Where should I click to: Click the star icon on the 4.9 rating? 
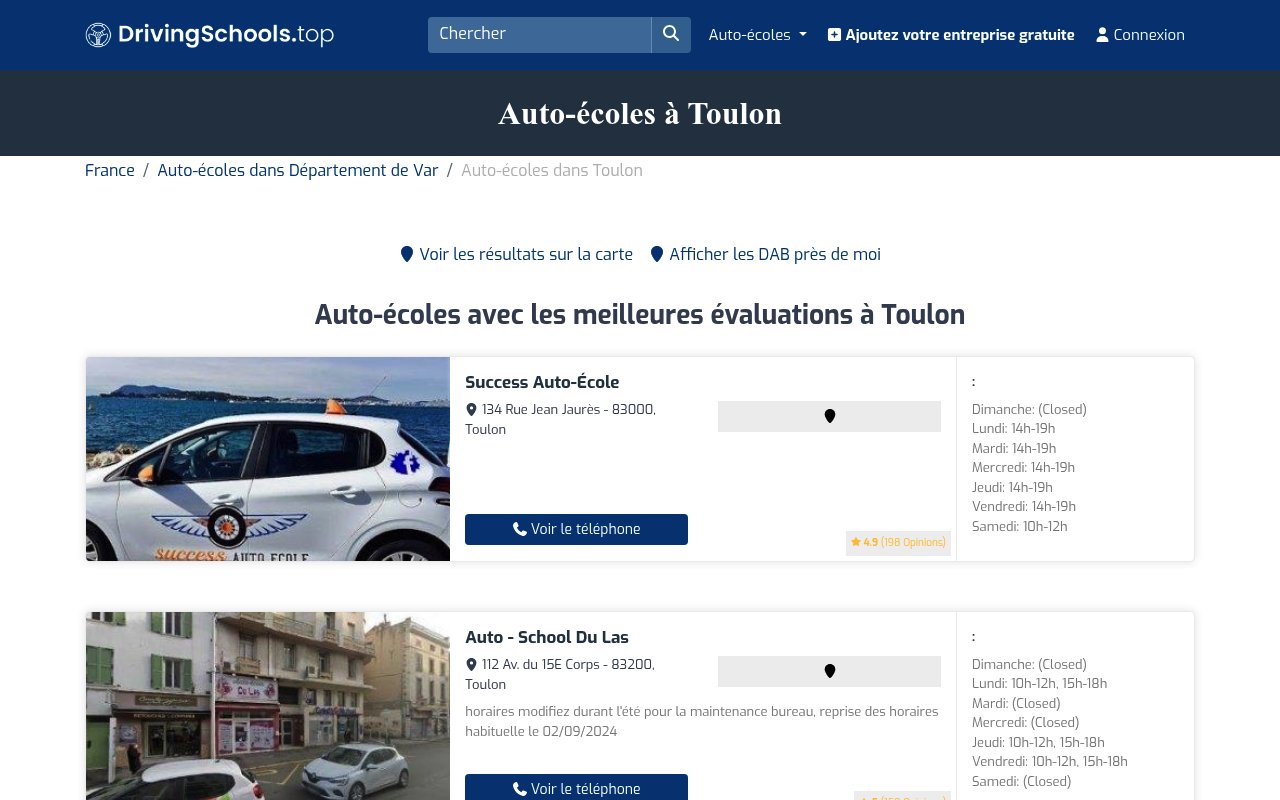(857, 542)
